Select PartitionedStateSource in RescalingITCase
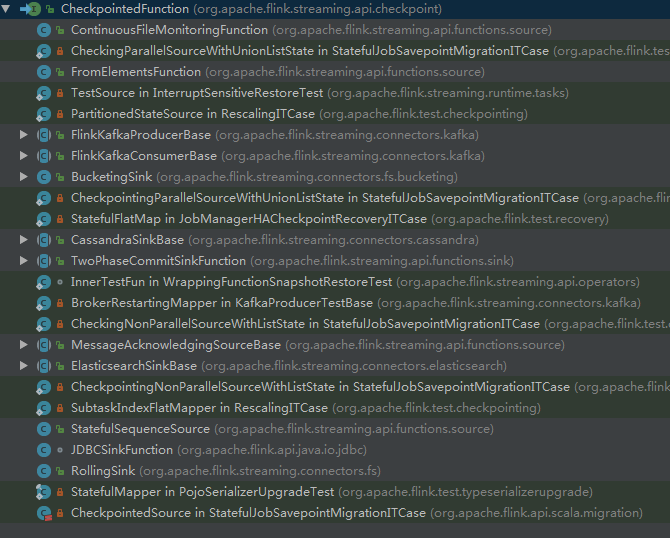670x538 pixels. click(335, 114)
